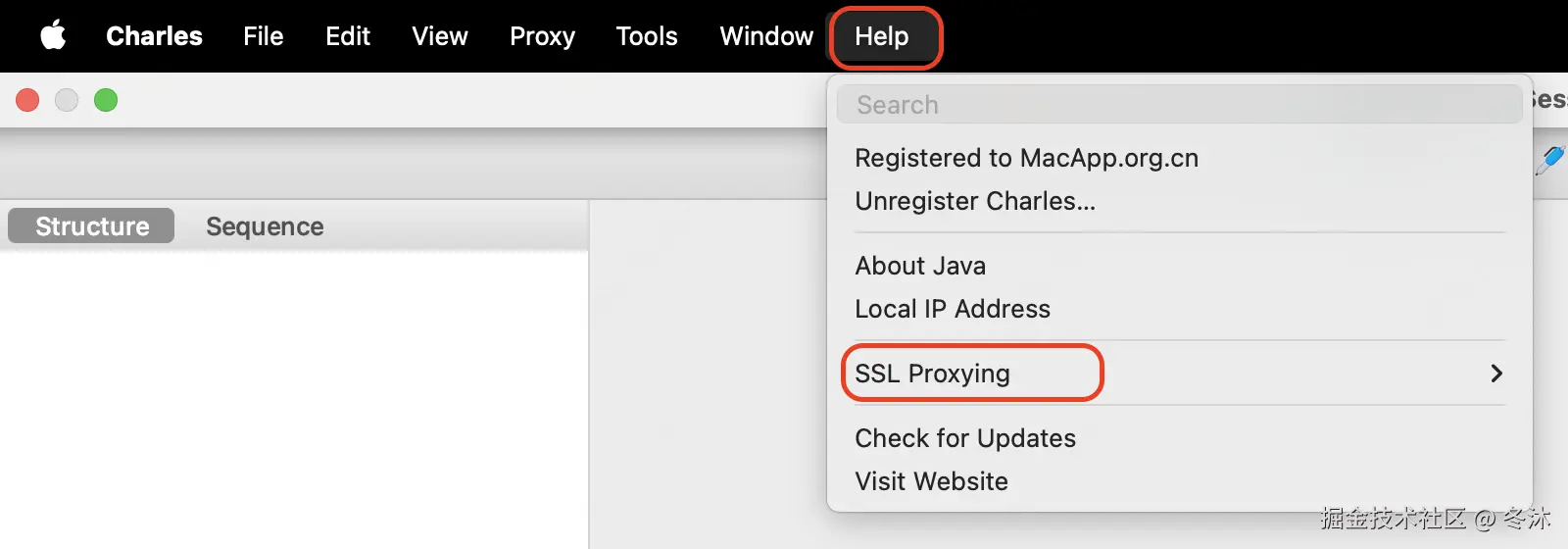
Task: Open the Apple menu
Action: [x=53, y=36]
